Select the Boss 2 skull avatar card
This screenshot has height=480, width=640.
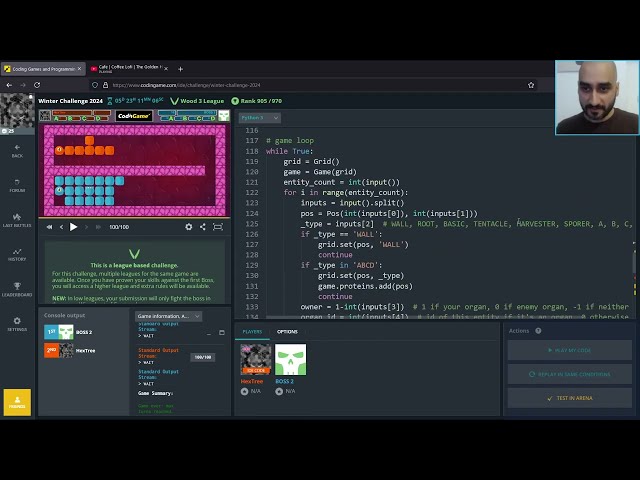[291, 359]
